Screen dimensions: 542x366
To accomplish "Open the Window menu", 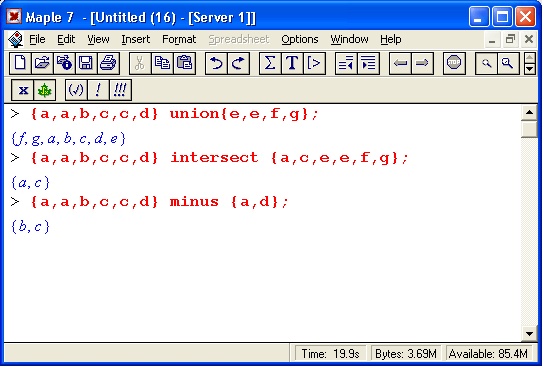I will click(x=349, y=39).
